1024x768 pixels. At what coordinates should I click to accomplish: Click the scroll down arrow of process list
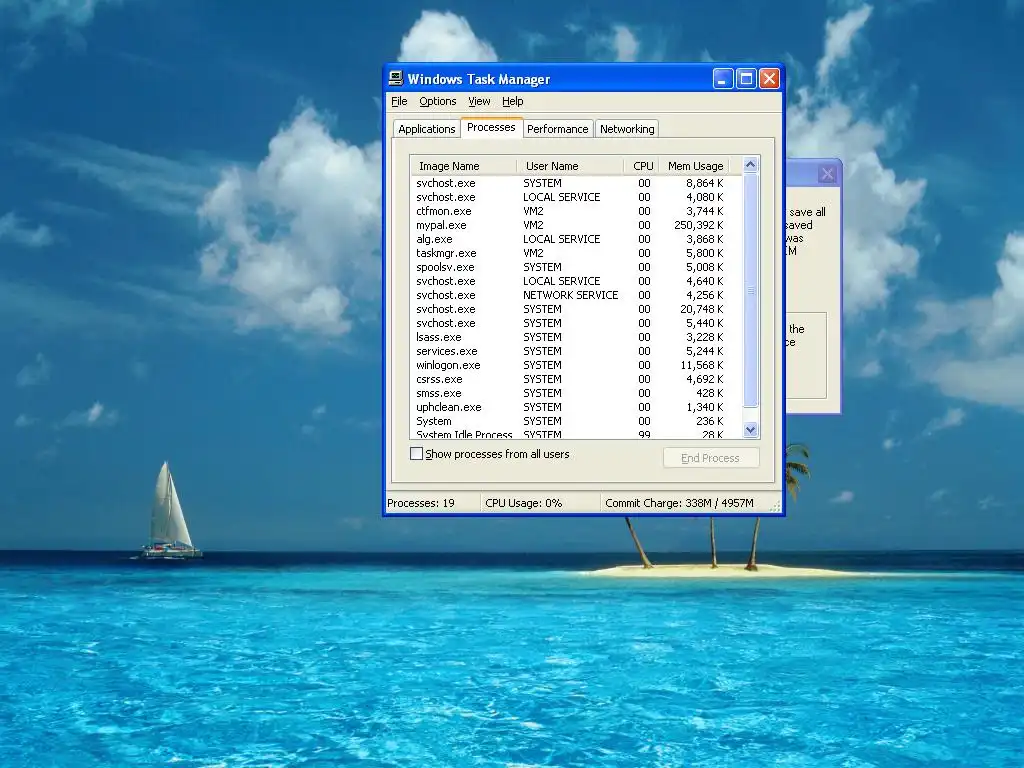pyautogui.click(x=750, y=429)
